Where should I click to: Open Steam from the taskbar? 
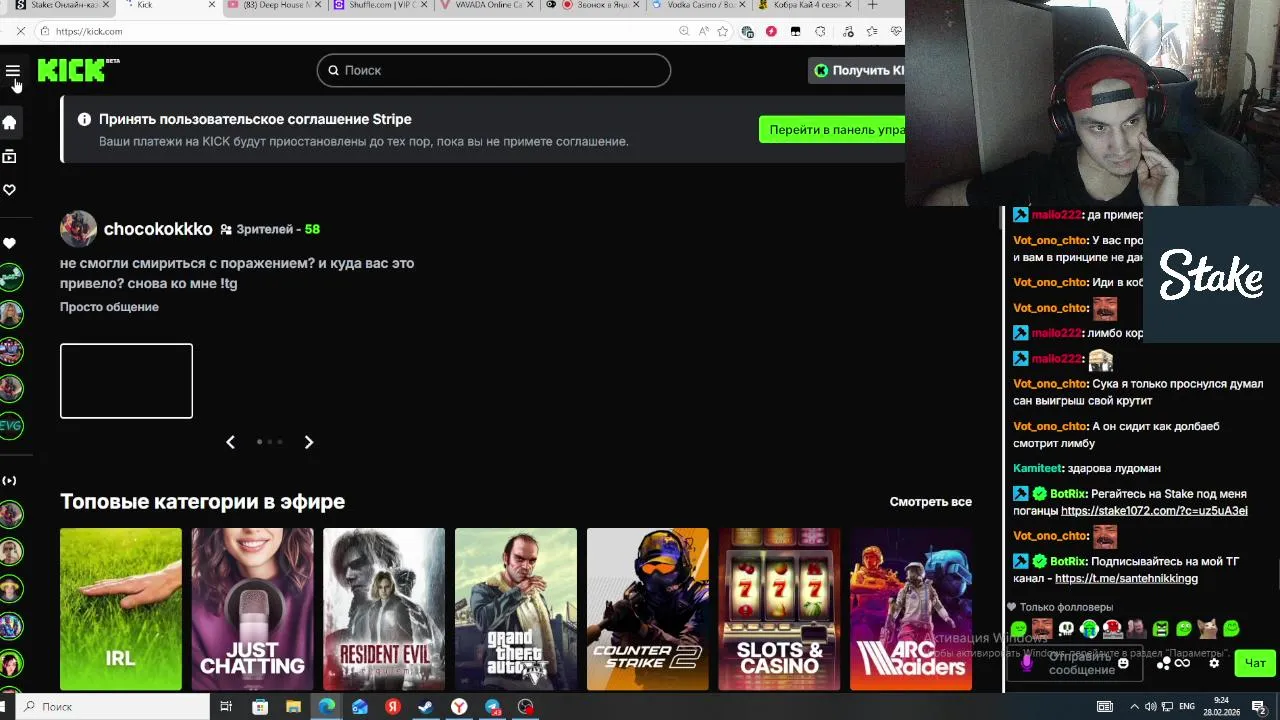coord(426,707)
